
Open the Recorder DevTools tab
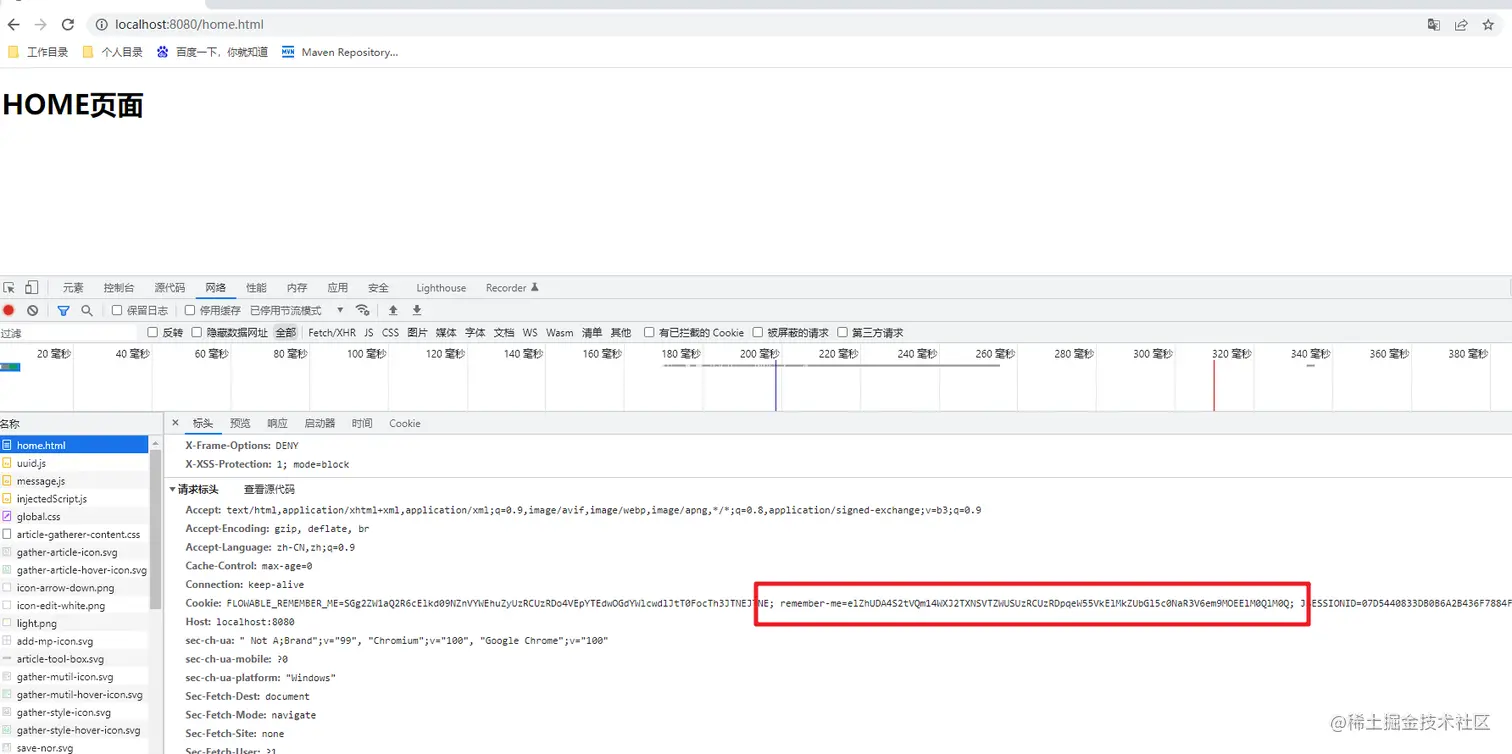(x=512, y=288)
